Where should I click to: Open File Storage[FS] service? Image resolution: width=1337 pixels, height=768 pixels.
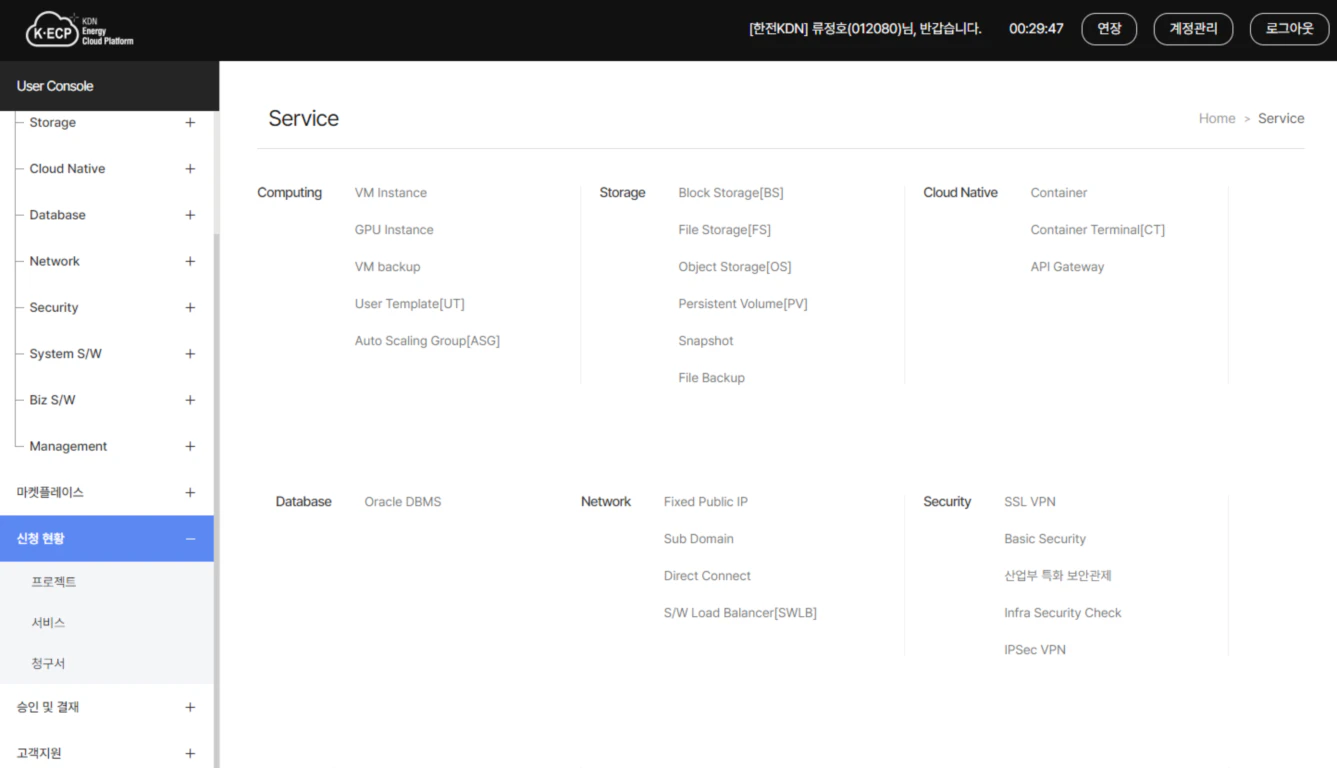click(725, 230)
